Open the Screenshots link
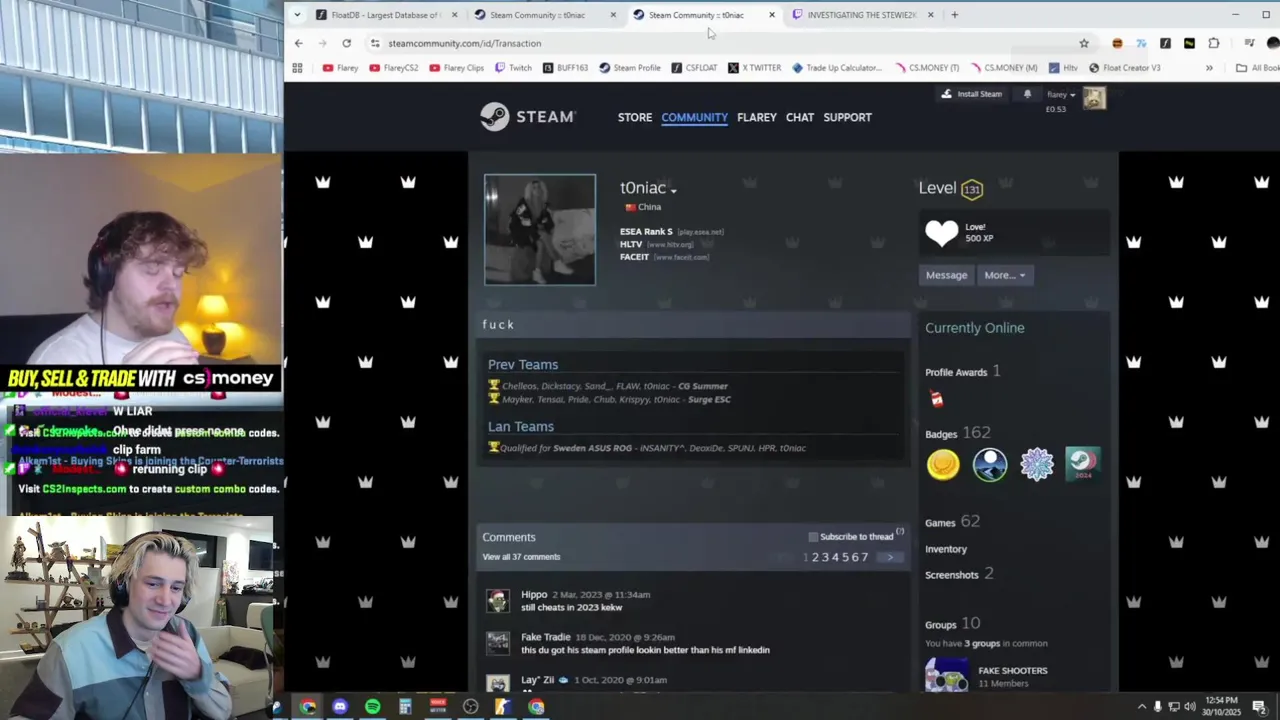This screenshot has width=1280, height=720. click(959, 574)
